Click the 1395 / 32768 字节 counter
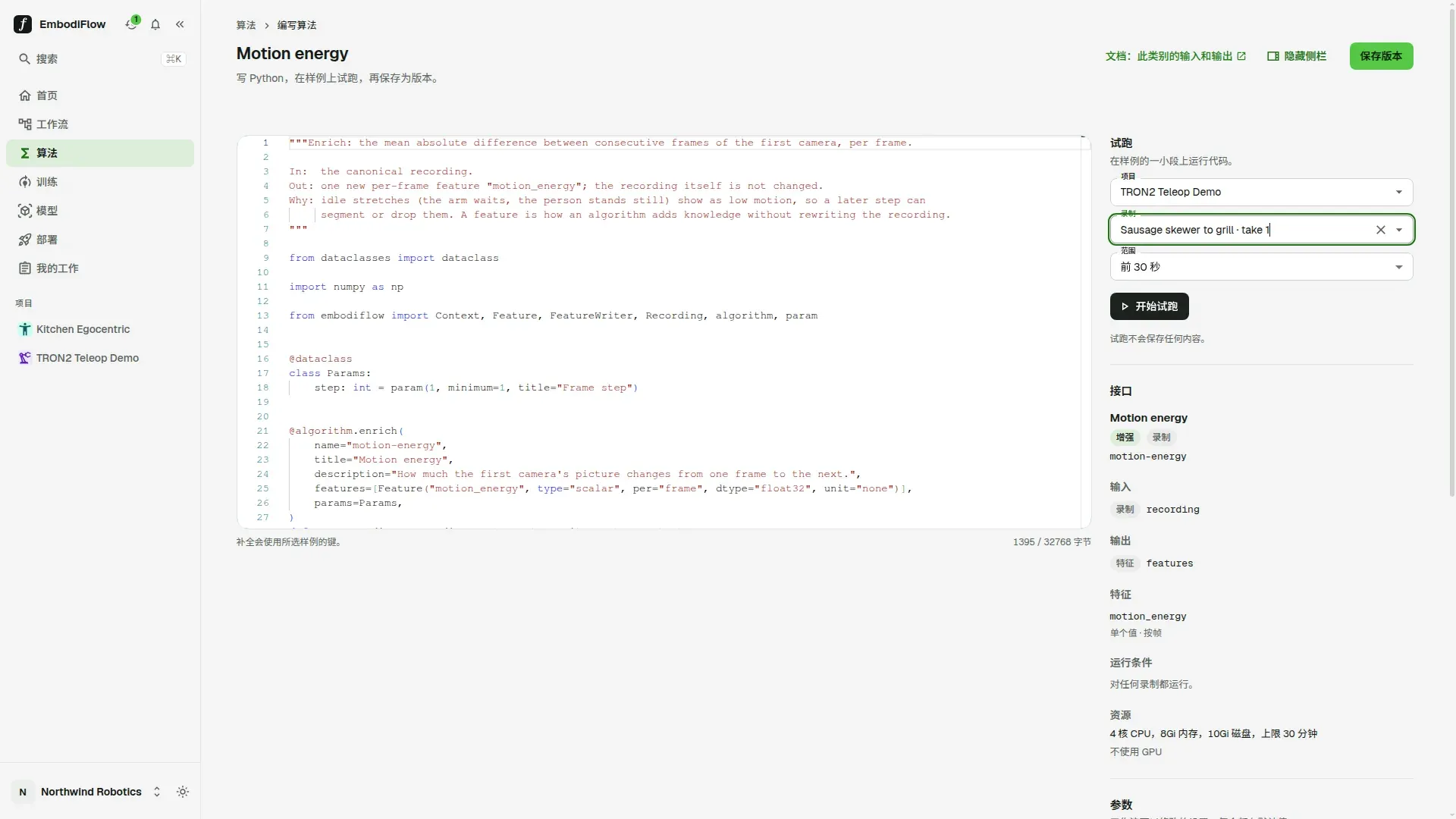 (1052, 542)
